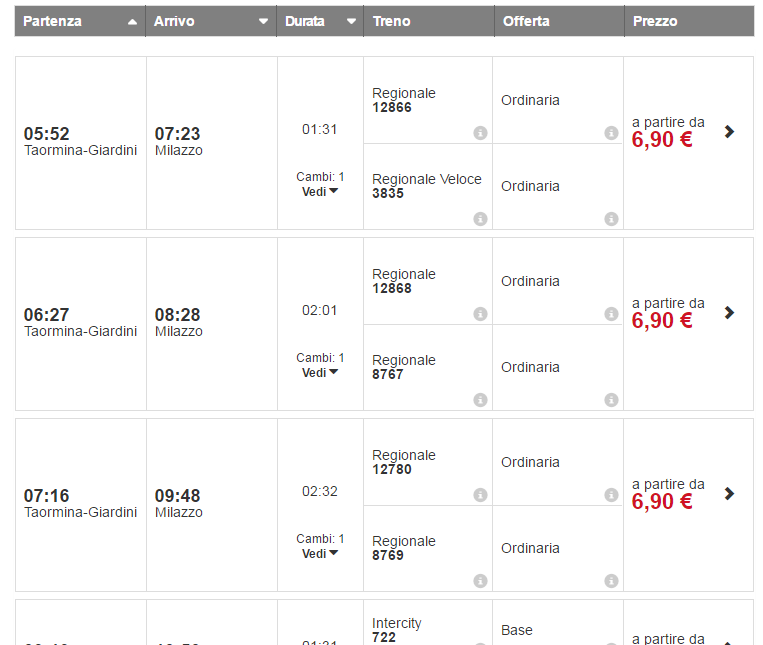Sort results by Durata column
Screen dimensions: 763x645
320,21
